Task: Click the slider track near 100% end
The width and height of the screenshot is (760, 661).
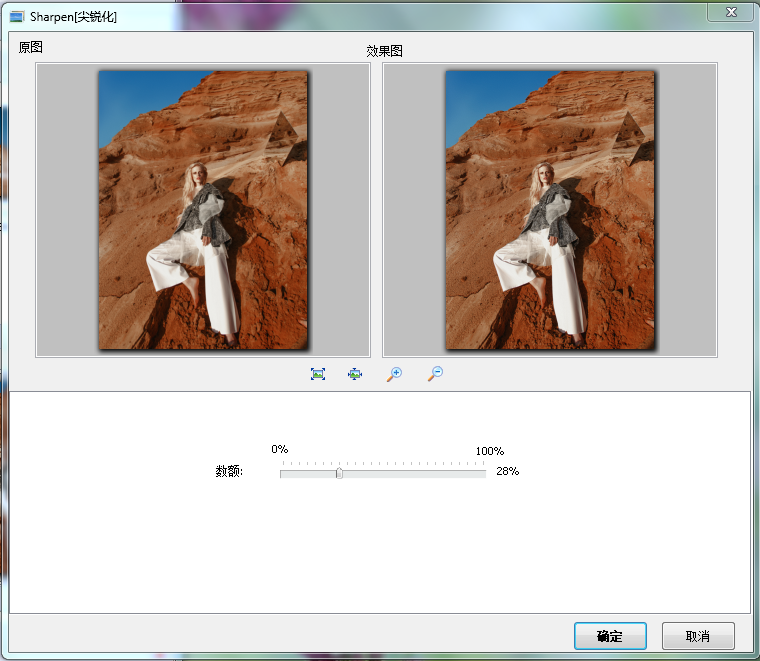Action: (478, 473)
